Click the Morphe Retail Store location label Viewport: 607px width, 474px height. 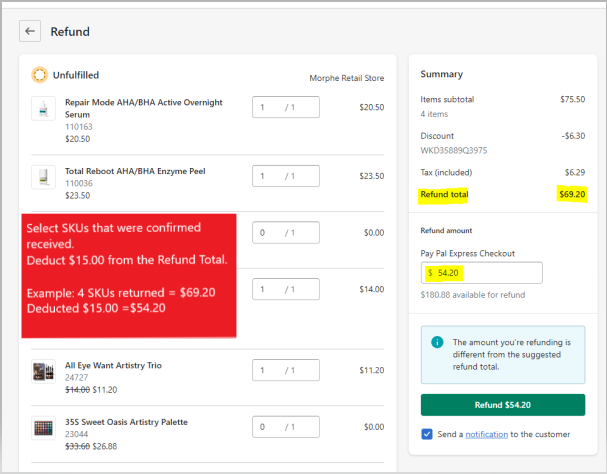(x=346, y=78)
